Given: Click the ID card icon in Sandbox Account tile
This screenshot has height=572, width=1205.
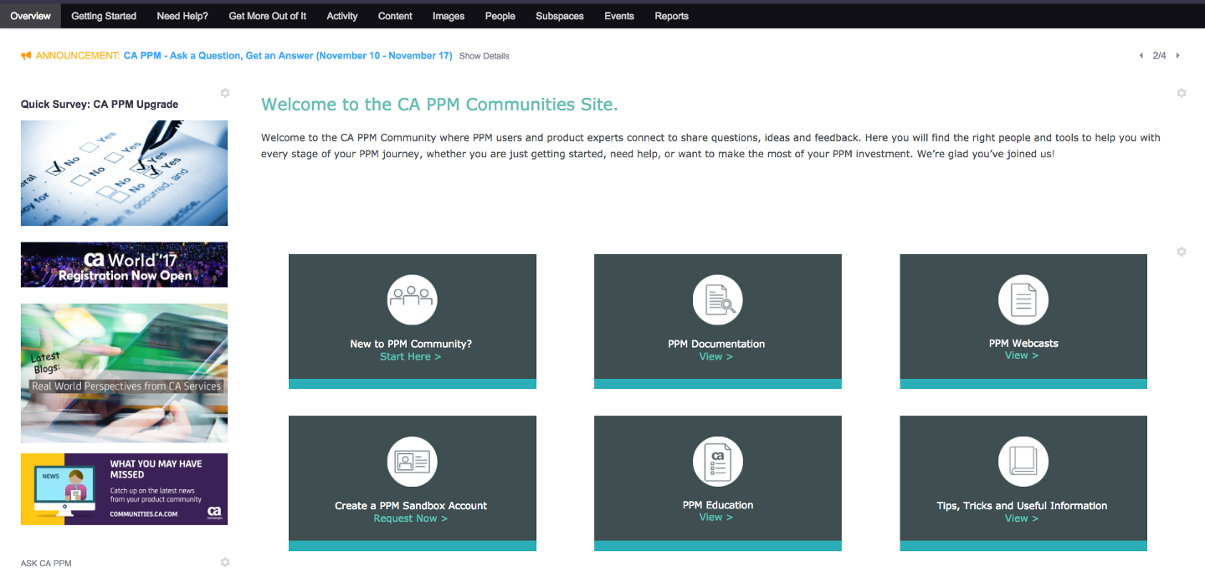Looking at the screenshot, I should pyautogui.click(x=412, y=461).
